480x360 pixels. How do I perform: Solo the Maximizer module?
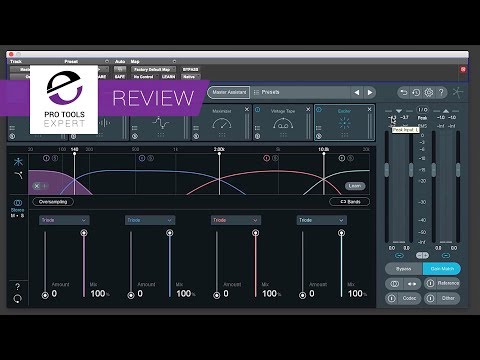tap(196, 136)
